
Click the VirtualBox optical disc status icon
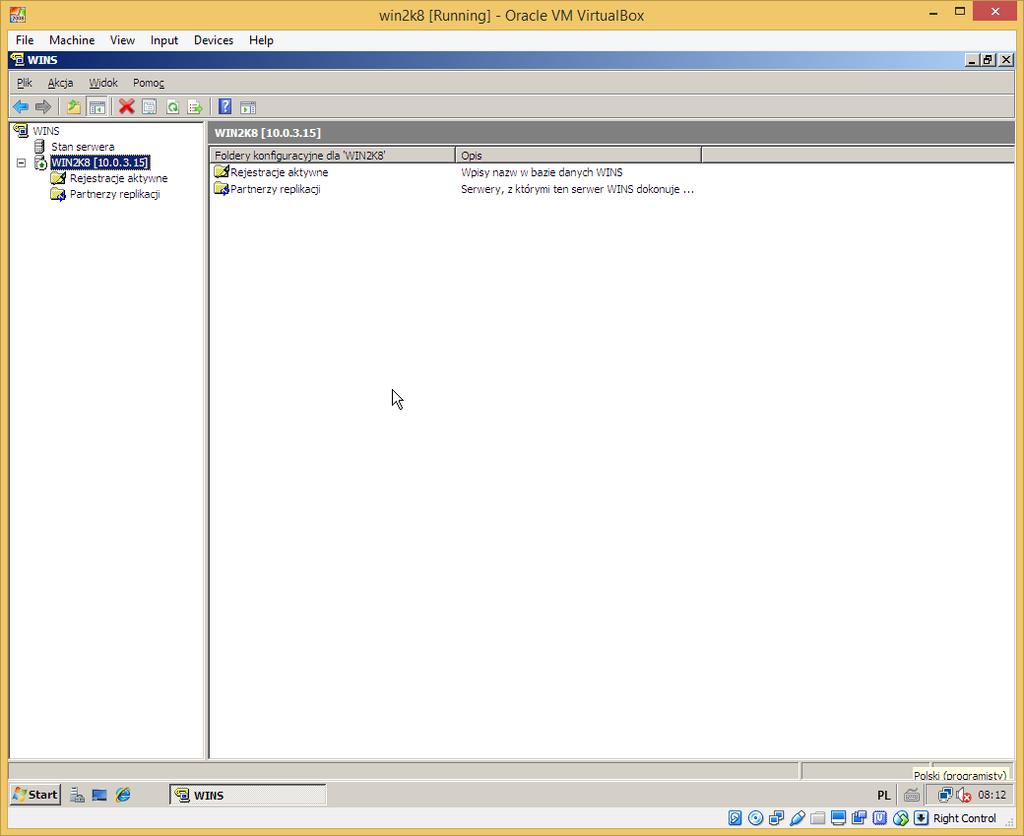pos(756,818)
